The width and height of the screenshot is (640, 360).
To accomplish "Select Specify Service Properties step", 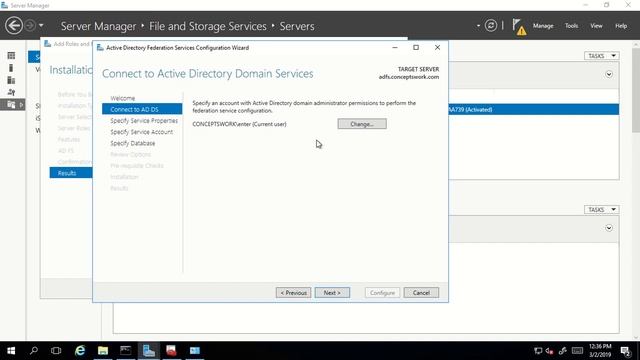I will point(144,120).
